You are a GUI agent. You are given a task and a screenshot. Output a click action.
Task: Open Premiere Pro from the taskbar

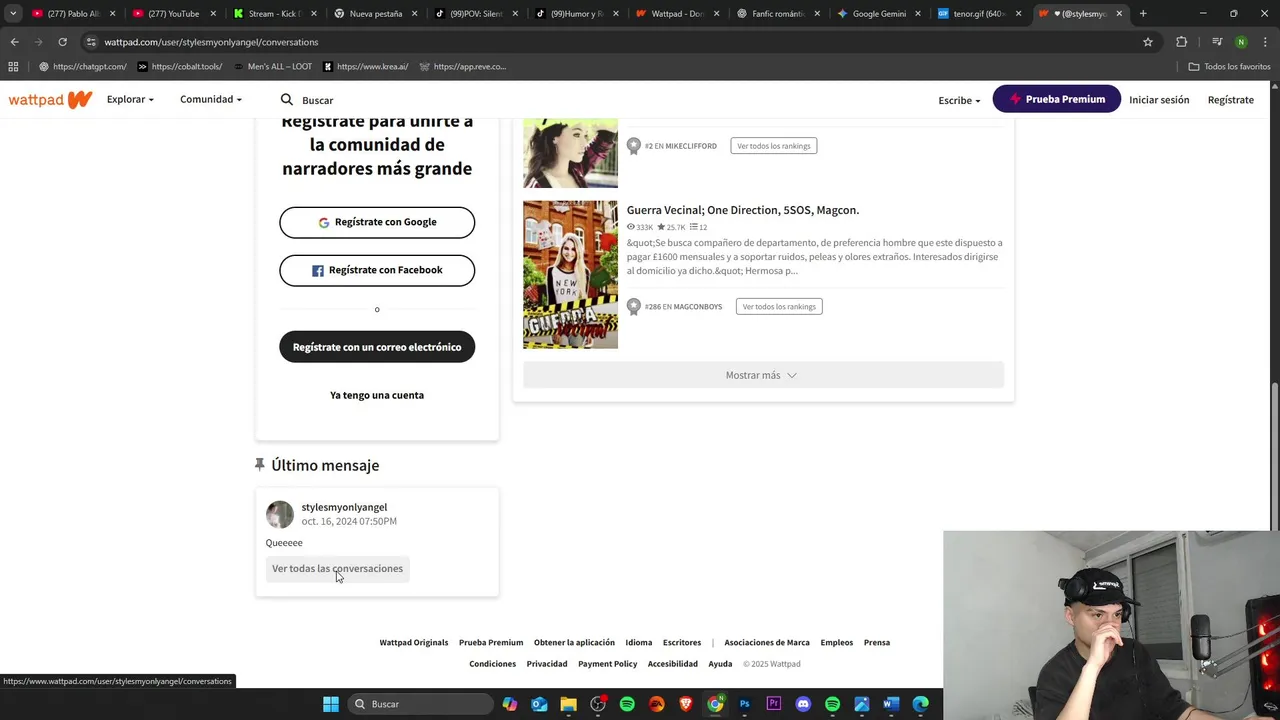(773, 704)
